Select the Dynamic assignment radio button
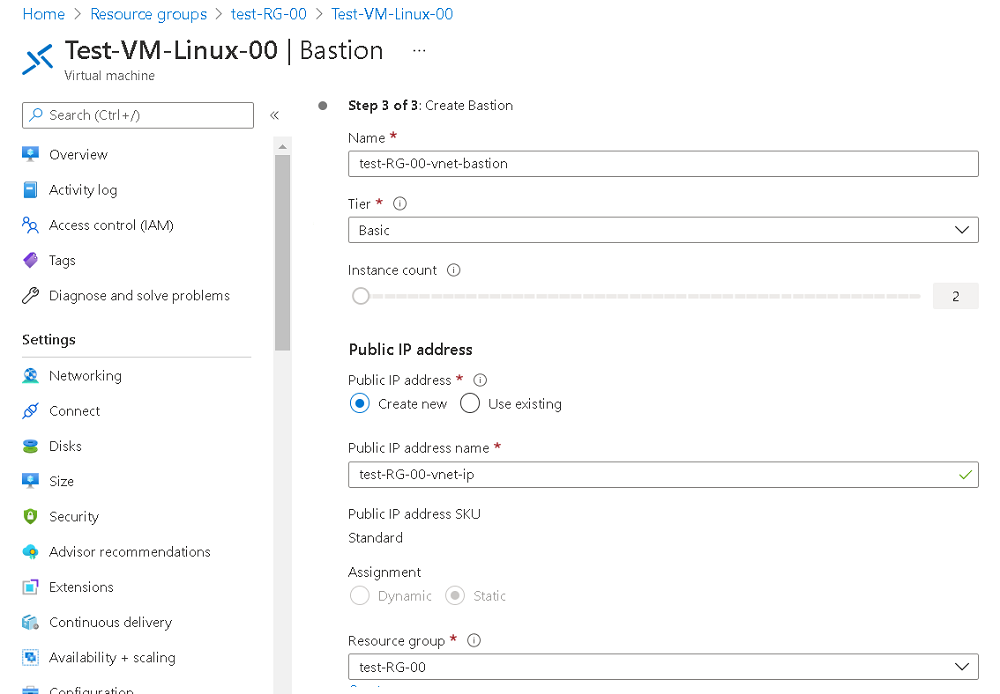1000x694 pixels. [360, 596]
